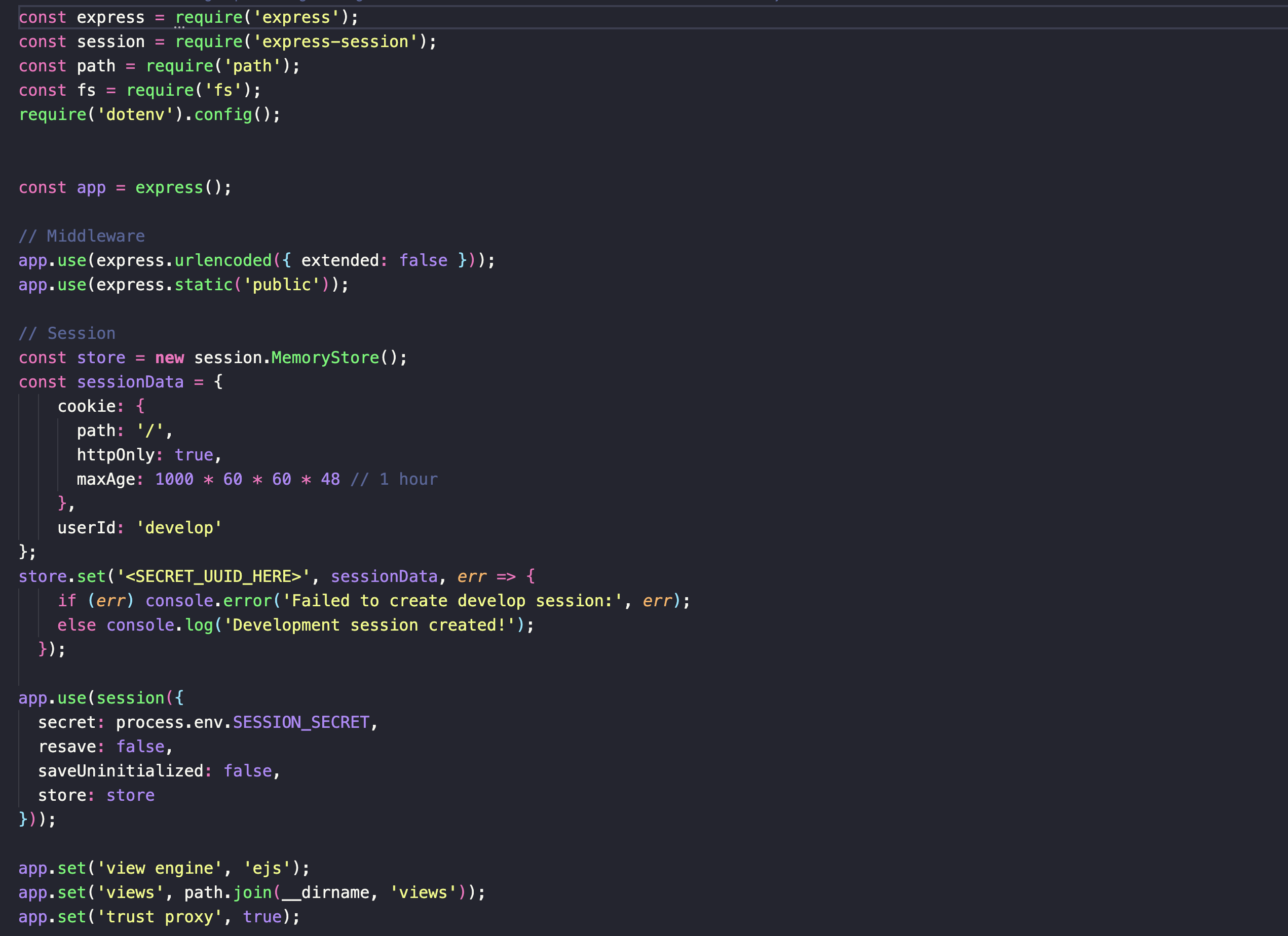Click 'false' value of extended option
The image size is (1288, 936).
tap(423, 260)
